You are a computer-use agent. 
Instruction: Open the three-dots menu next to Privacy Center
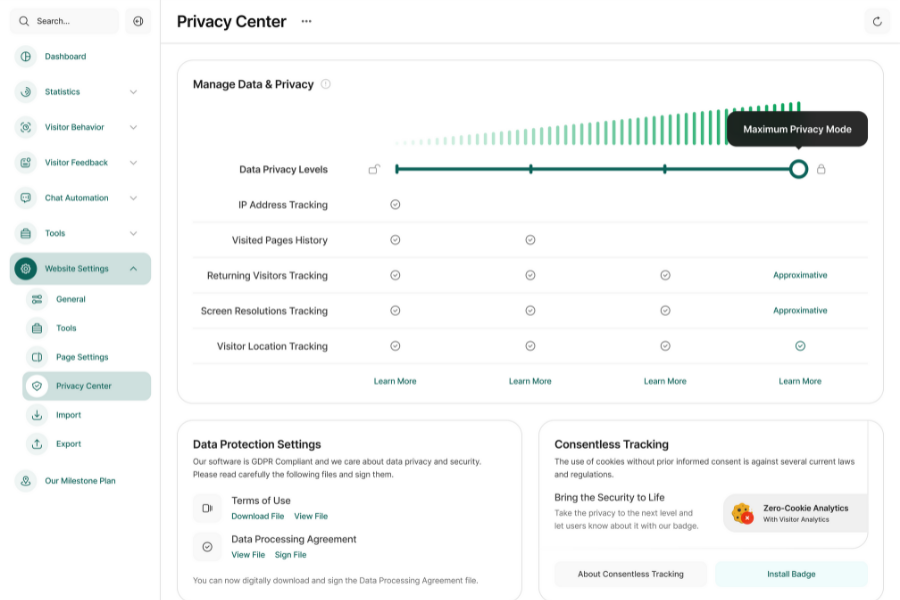point(306,22)
